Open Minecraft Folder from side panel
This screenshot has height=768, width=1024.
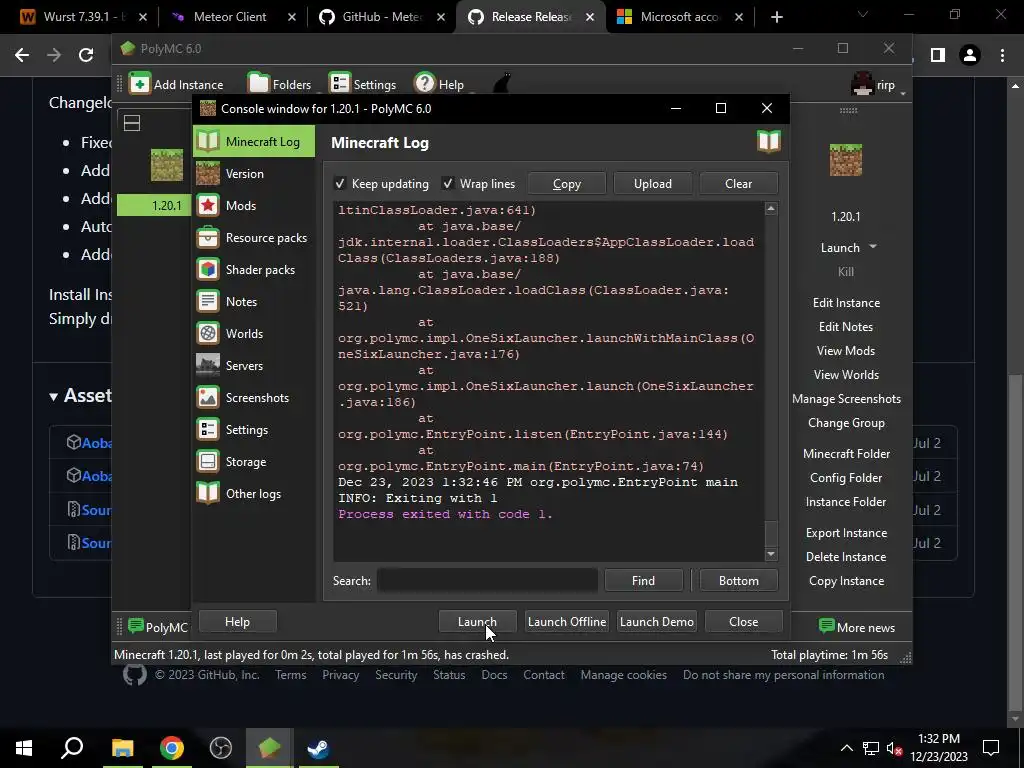pos(846,454)
